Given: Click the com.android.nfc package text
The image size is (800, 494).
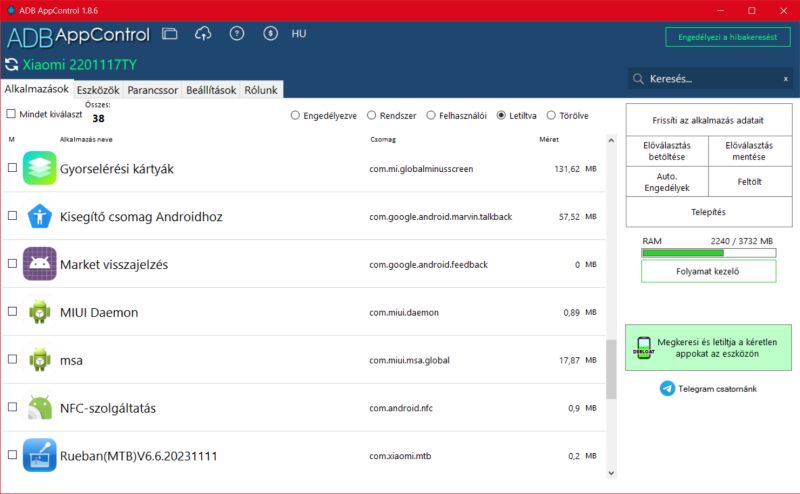Looking at the screenshot, I should pyautogui.click(x=401, y=408).
